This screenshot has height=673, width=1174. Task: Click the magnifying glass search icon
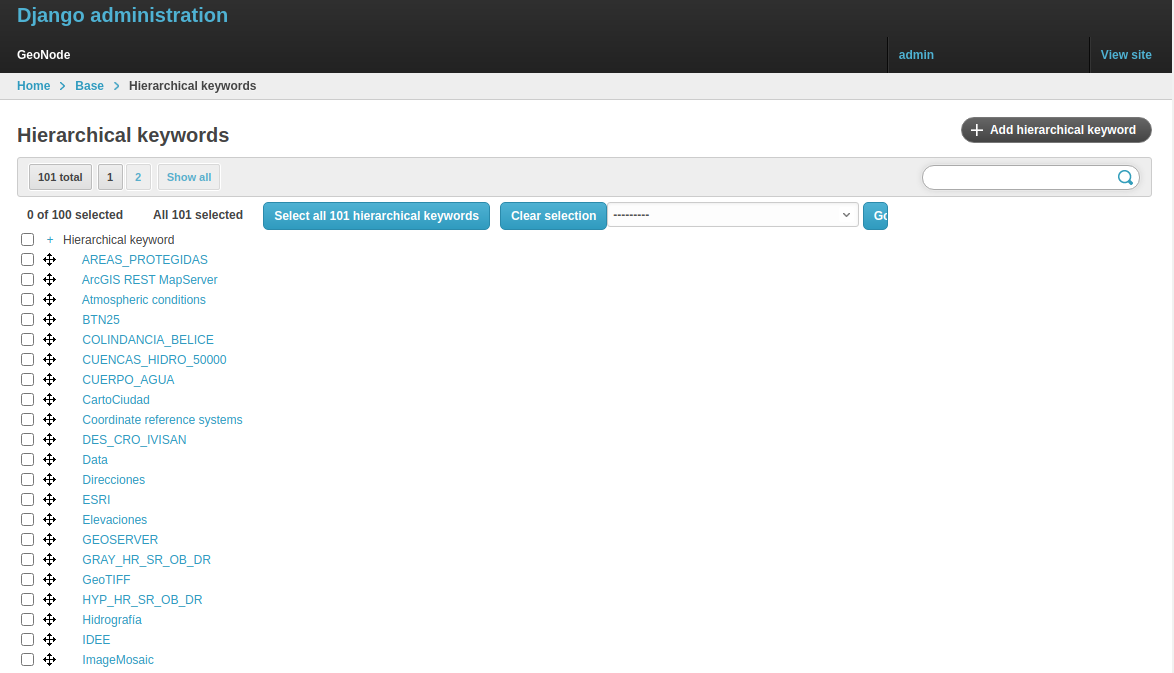click(x=1125, y=177)
